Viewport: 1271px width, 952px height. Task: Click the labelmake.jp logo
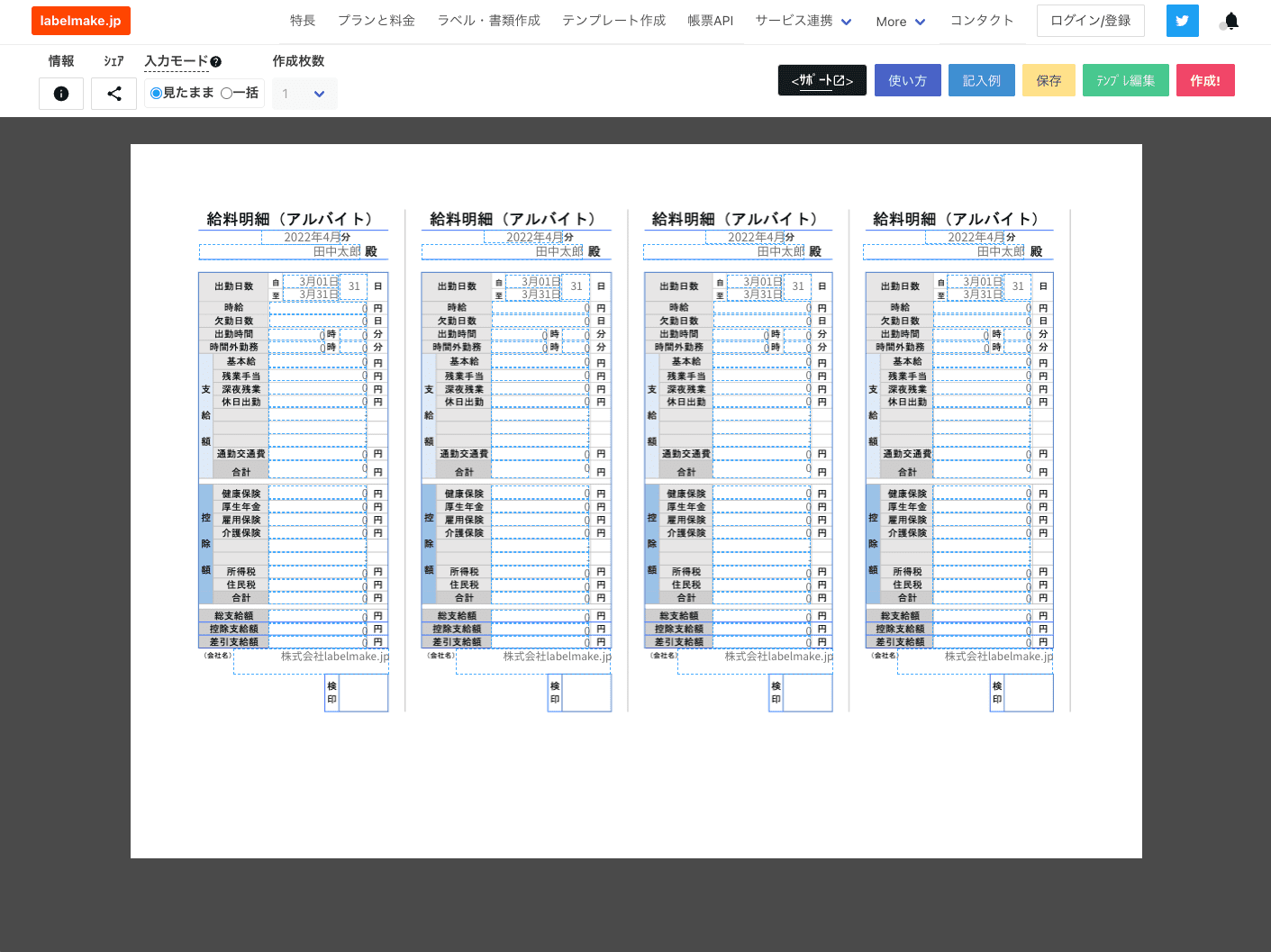(81, 21)
